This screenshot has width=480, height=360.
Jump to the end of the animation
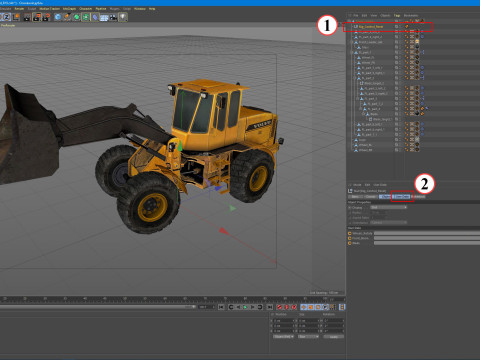point(269,307)
